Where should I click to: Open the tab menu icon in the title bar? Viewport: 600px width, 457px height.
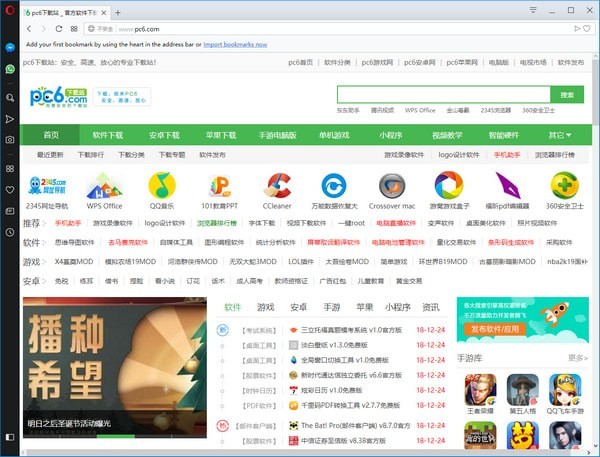(533, 10)
